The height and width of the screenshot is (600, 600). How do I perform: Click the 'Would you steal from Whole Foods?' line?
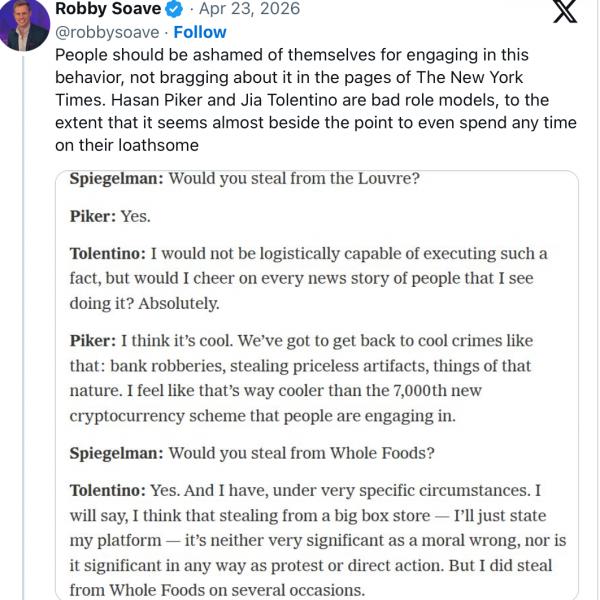point(252,453)
